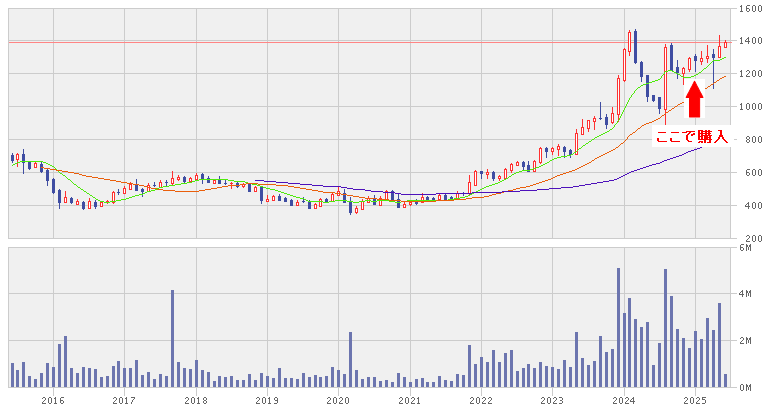Image resolution: width=762 pixels, height=412 pixels.
Task: Select the 2018 year label on the time axis
Action: (196, 401)
